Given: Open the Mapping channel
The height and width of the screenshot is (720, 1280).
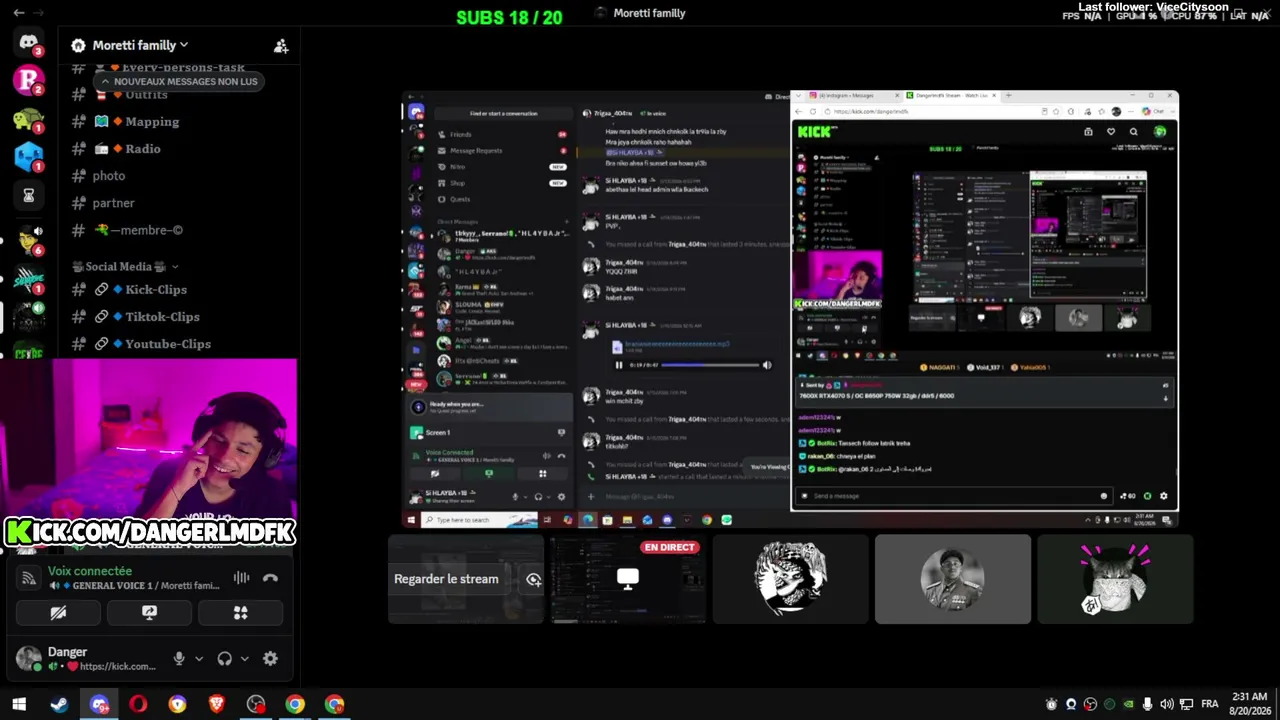Looking at the screenshot, I should click(152, 122).
